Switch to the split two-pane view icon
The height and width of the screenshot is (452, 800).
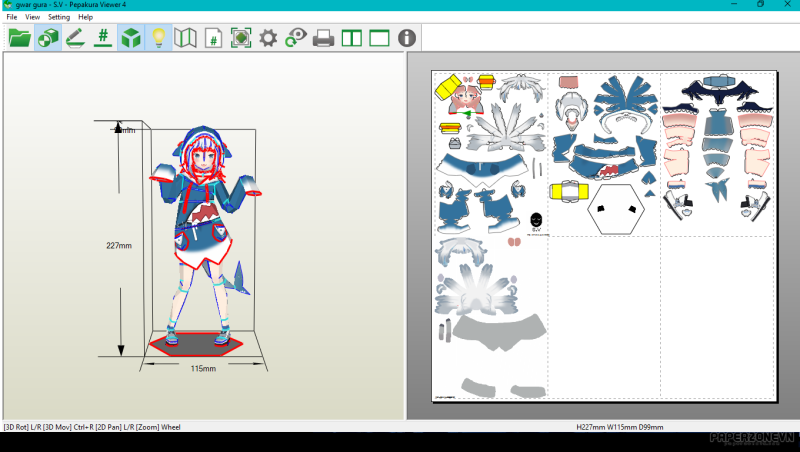click(x=352, y=38)
